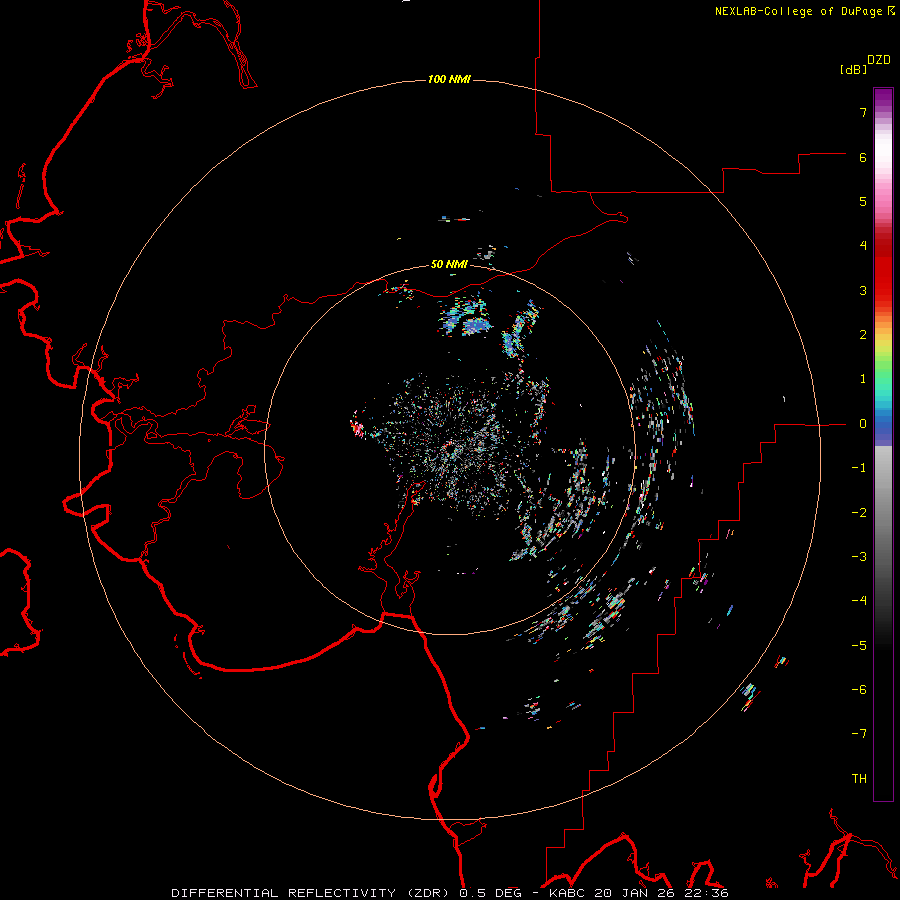Click the DZD product label above the color scale
This screenshot has height=900, width=900.
click(879, 60)
